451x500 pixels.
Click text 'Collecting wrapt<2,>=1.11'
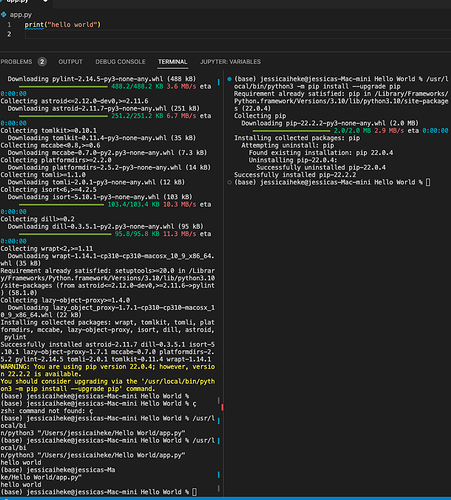[47, 249]
